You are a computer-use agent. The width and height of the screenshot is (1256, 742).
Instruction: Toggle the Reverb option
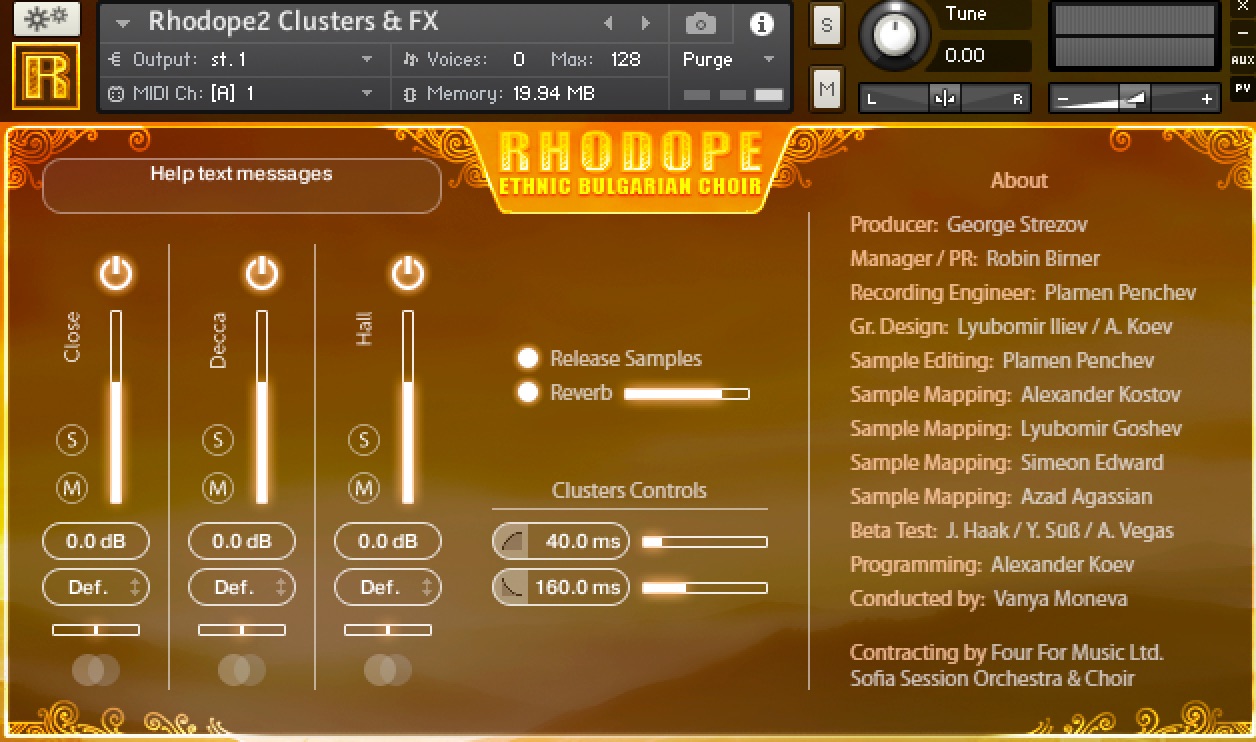pyautogui.click(x=528, y=393)
